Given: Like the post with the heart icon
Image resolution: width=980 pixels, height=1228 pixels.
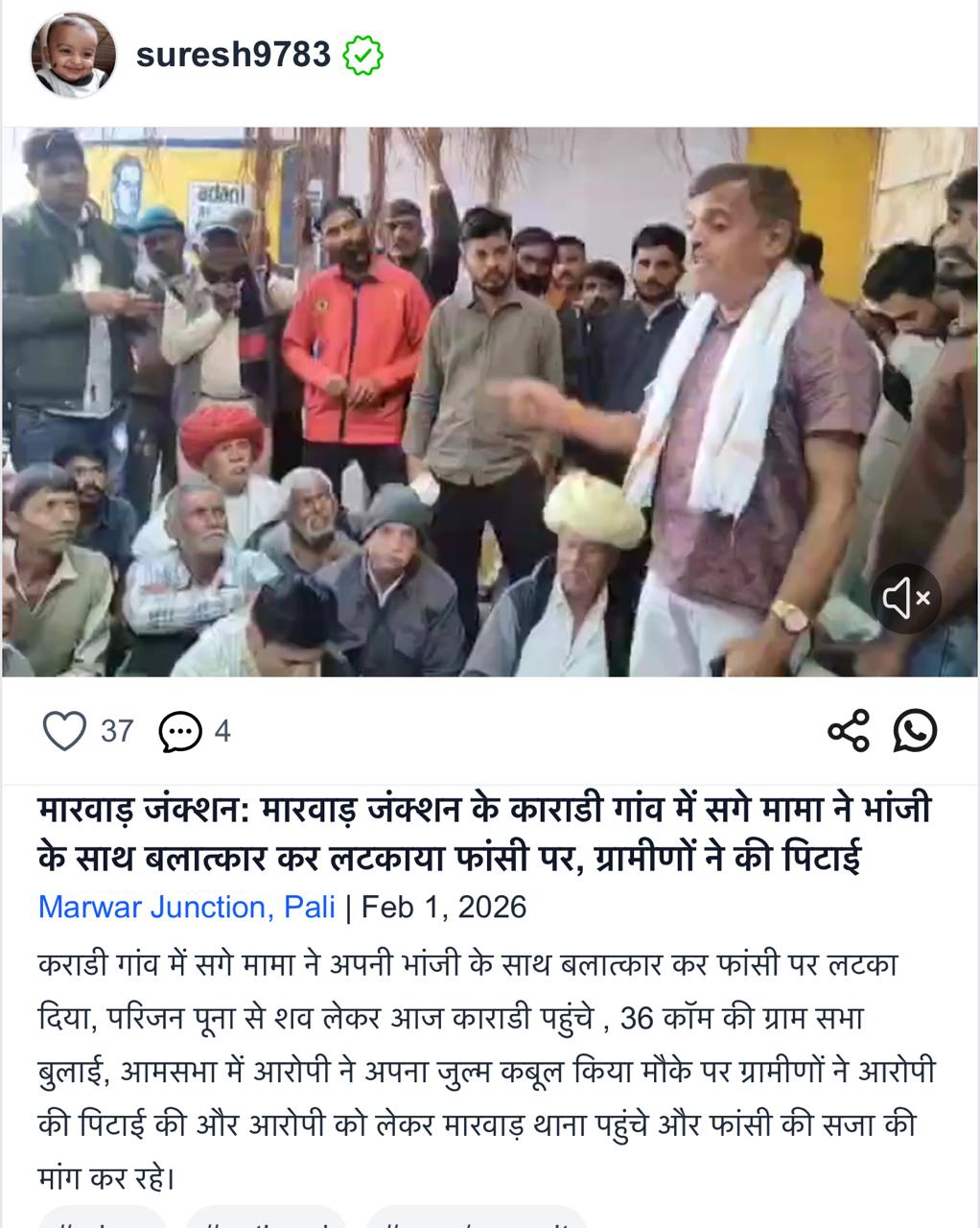Looking at the screenshot, I should coord(65,731).
